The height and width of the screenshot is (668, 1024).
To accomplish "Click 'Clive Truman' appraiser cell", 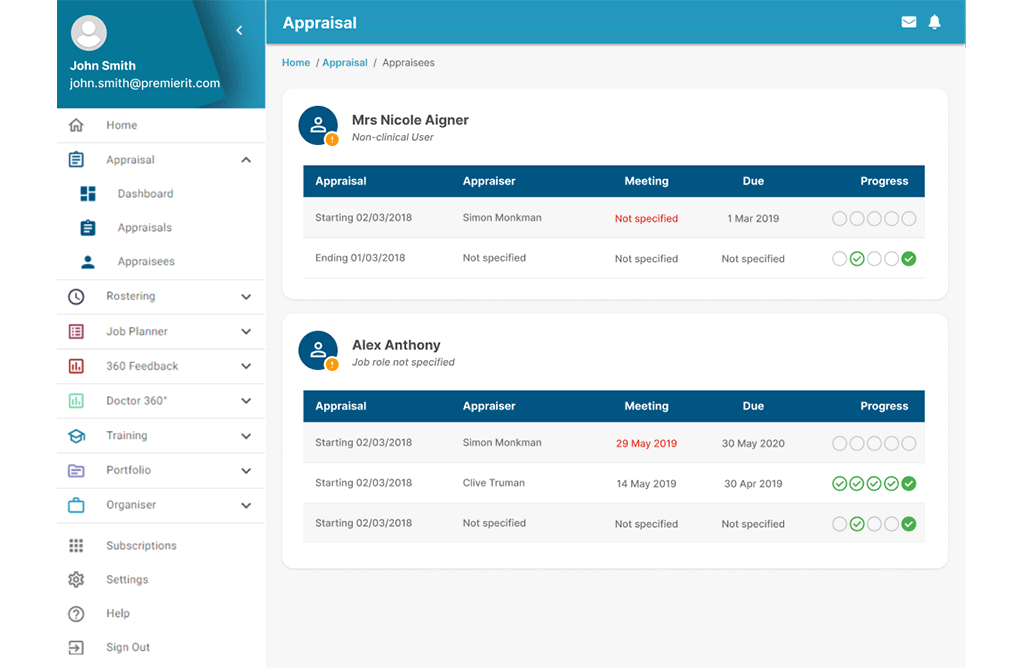I will click(x=494, y=483).
